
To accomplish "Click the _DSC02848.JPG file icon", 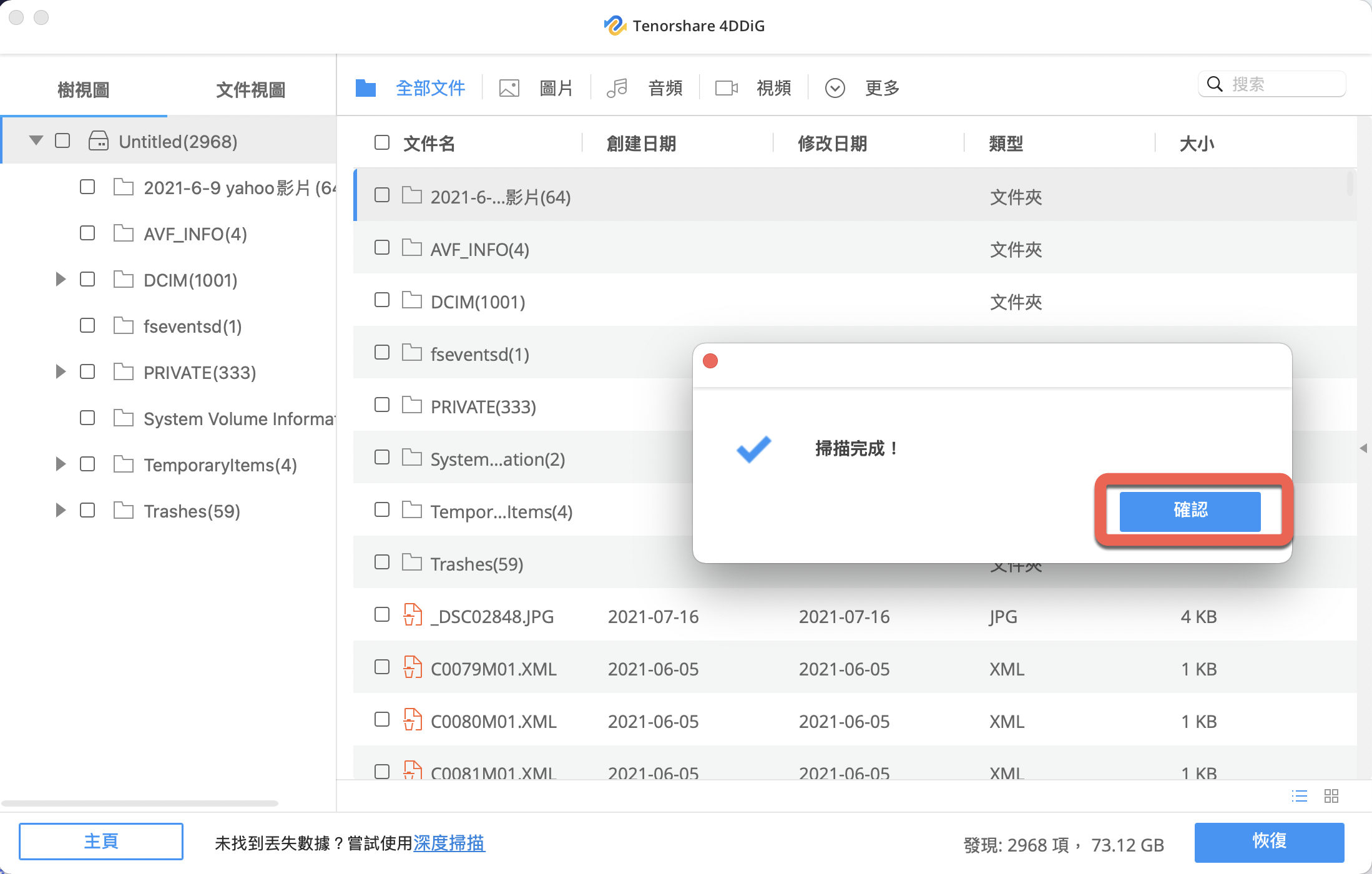I will pos(412,615).
